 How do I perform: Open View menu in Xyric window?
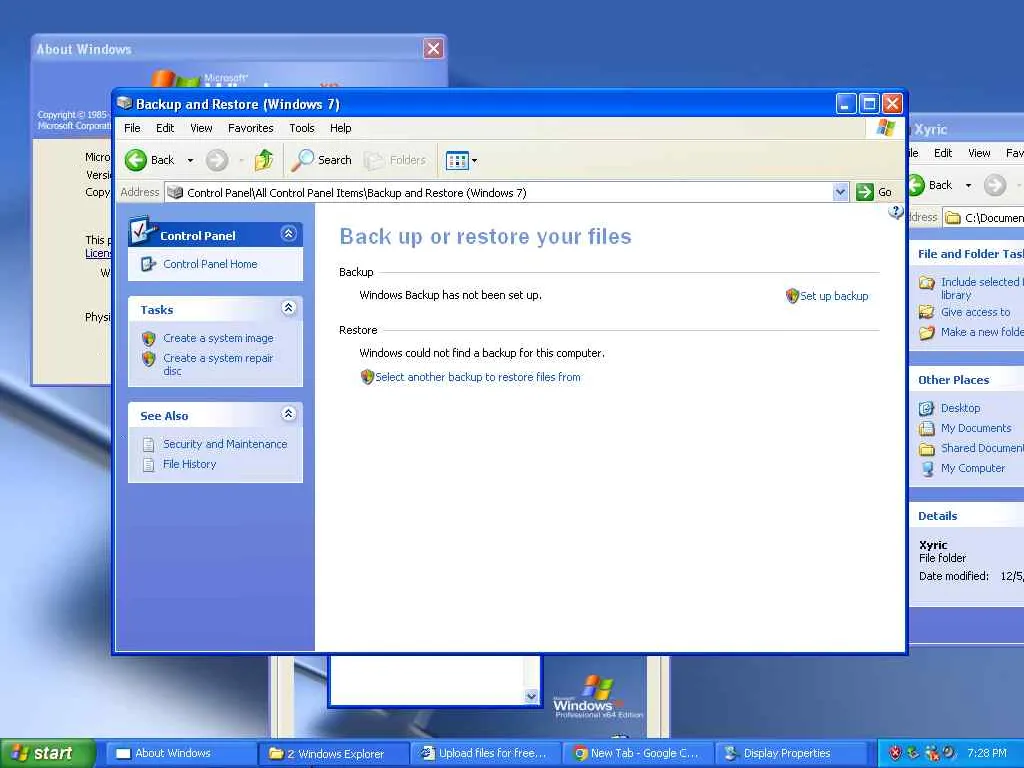pyautogui.click(x=979, y=153)
